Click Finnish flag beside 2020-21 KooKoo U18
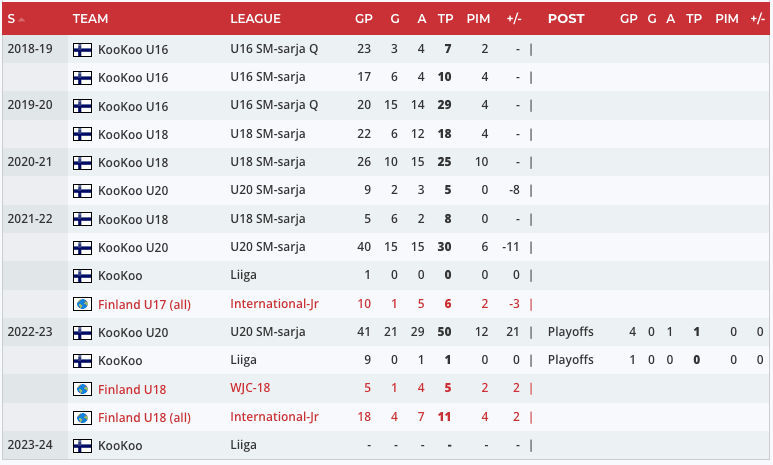 [x=82, y=162]
